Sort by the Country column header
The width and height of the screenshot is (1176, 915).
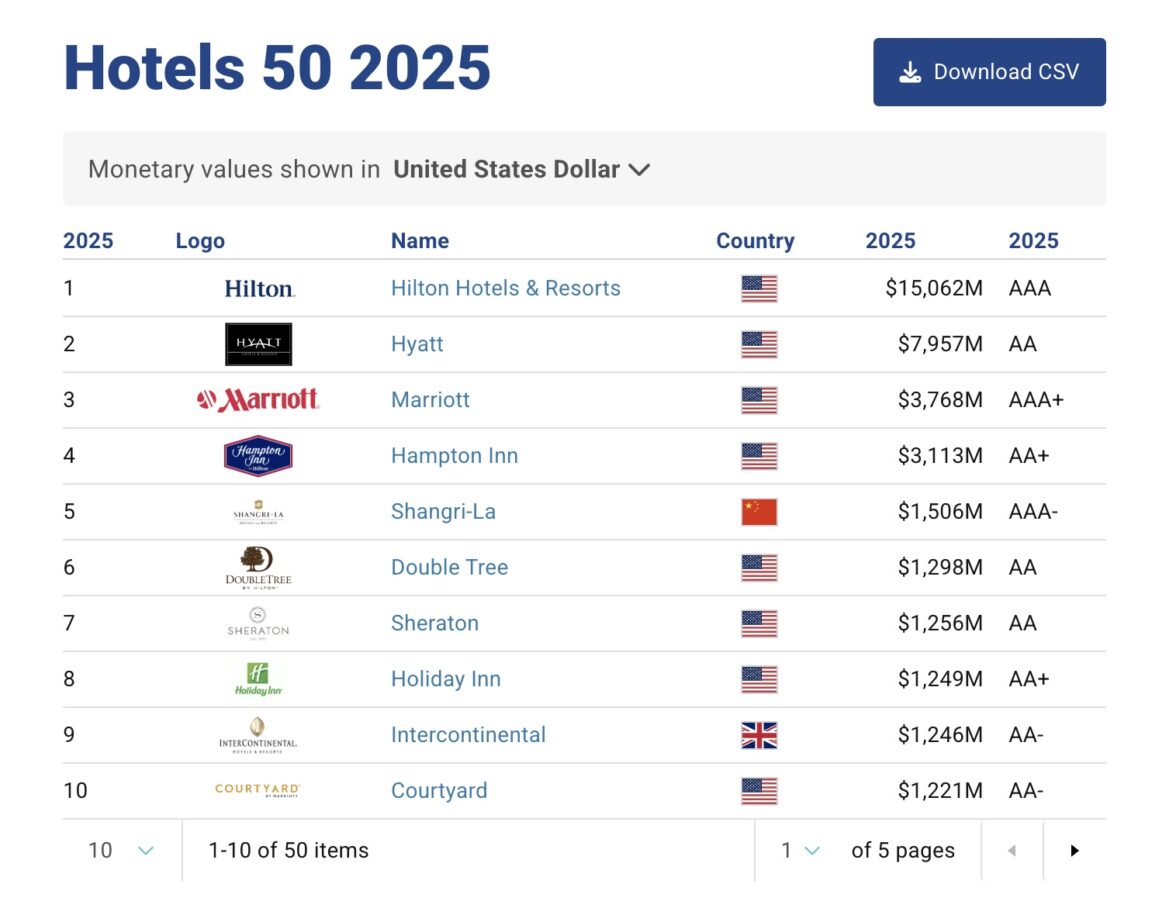coord(755,241)
